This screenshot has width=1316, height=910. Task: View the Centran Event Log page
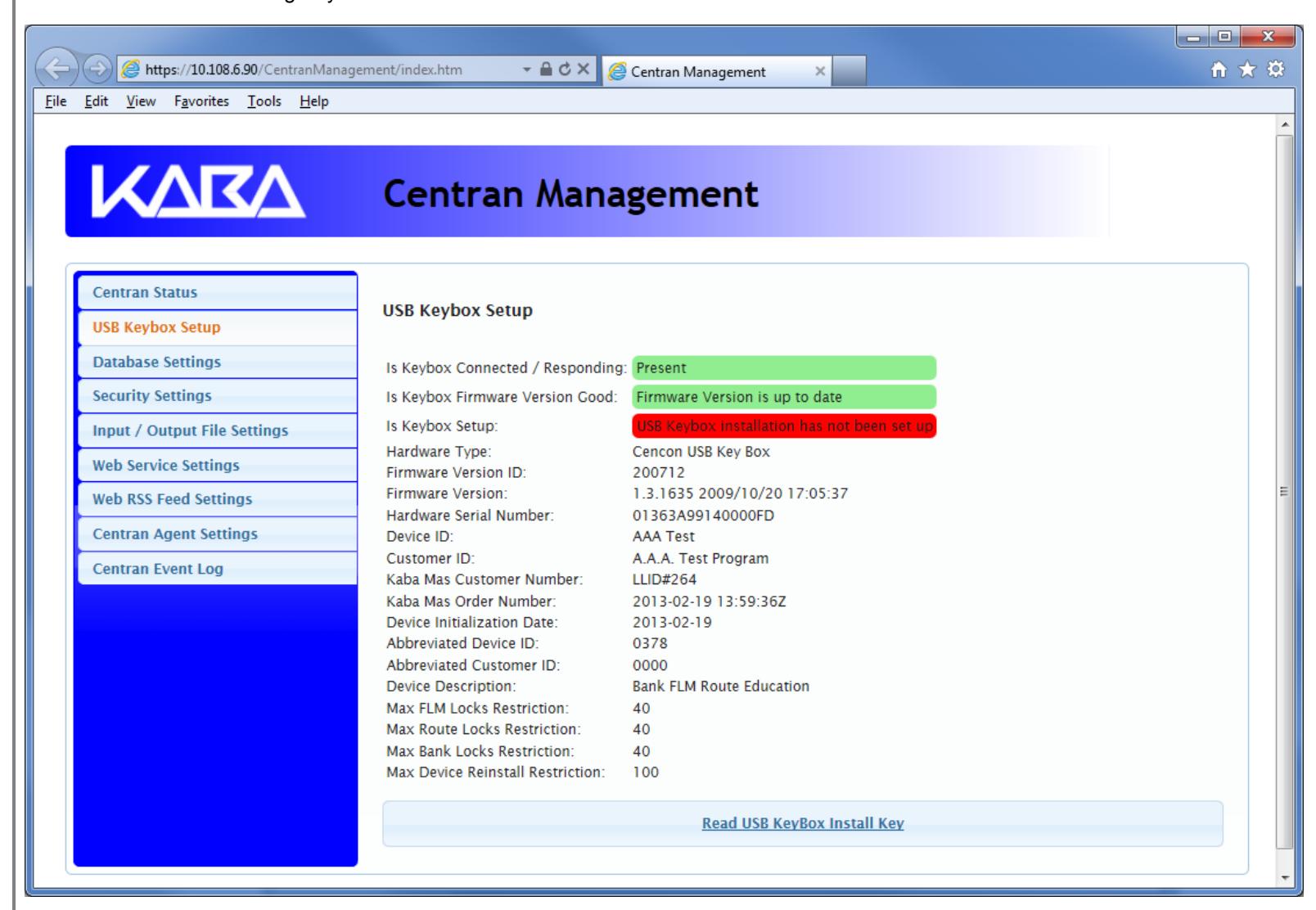pyautogui.click(x=218, y=569)
